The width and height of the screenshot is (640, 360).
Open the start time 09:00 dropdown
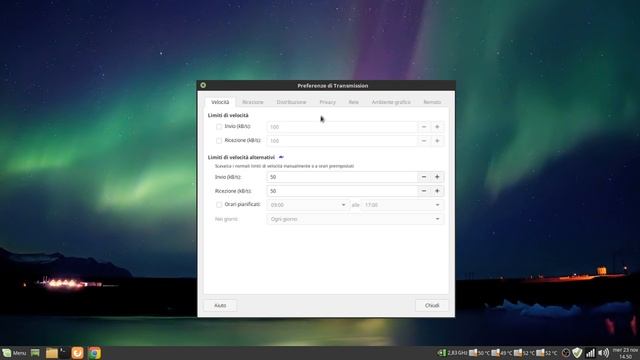(308, 205)
